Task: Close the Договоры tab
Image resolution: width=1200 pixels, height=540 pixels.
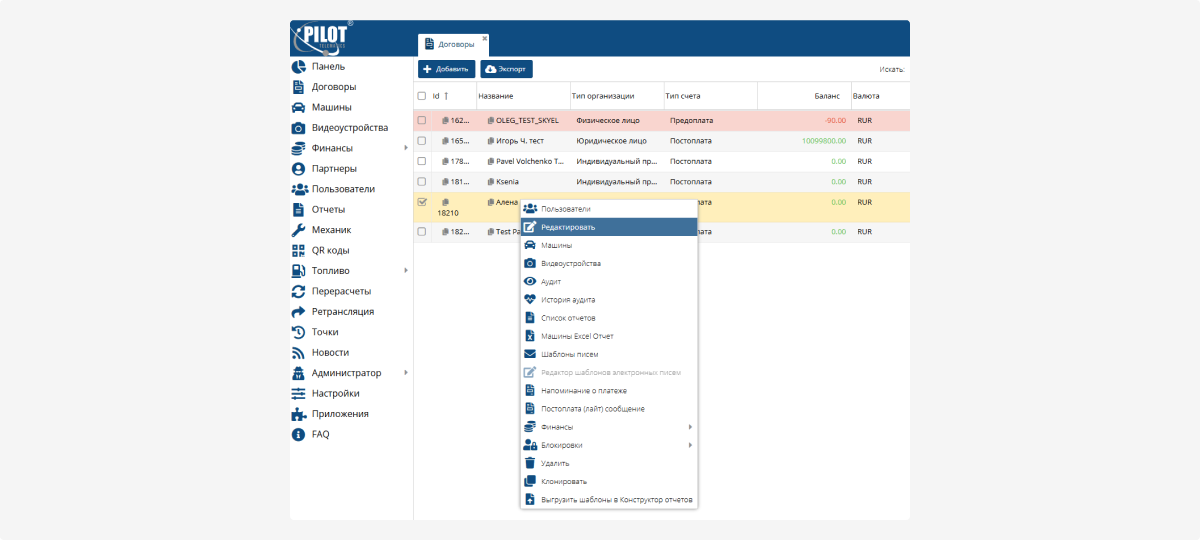Action: [485, 38]
